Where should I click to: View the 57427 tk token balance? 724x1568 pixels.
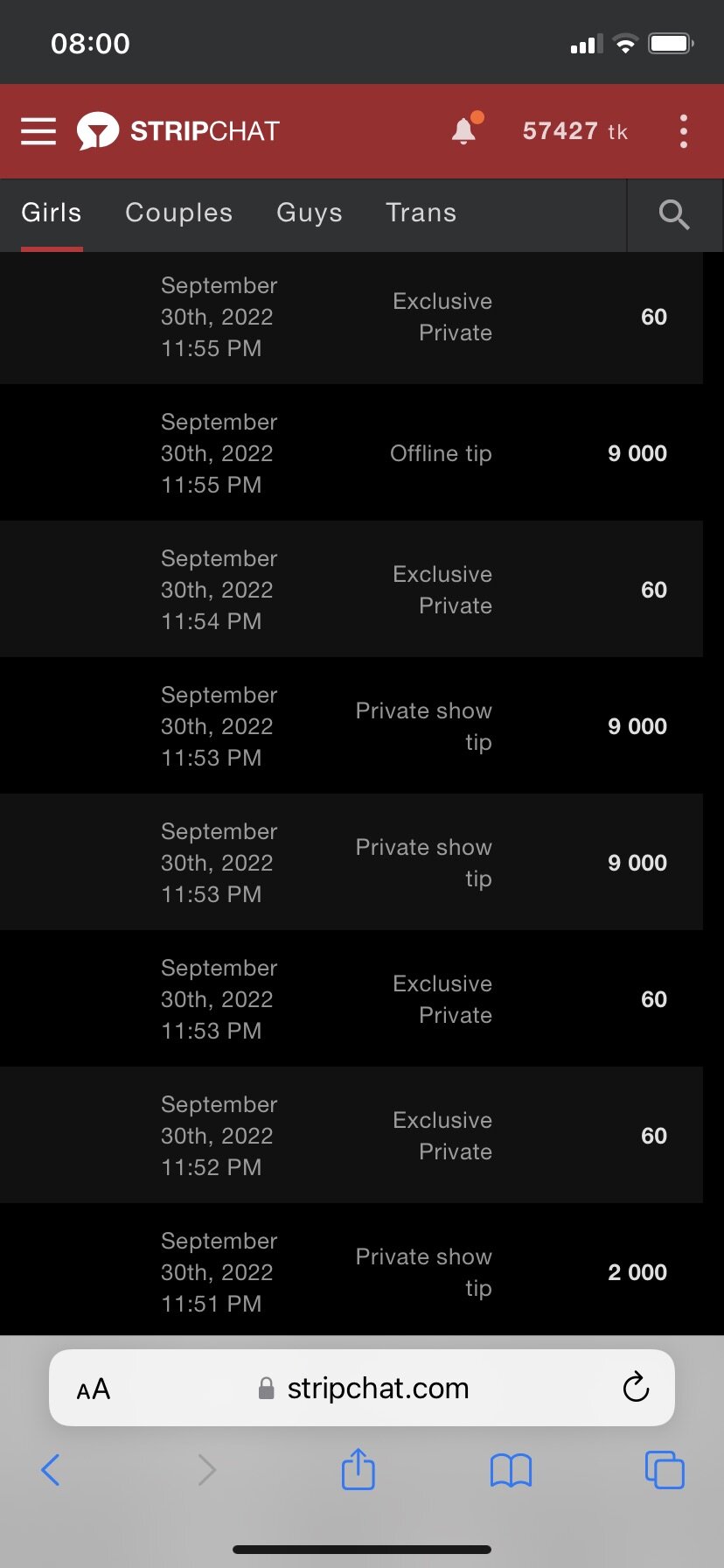574,131
